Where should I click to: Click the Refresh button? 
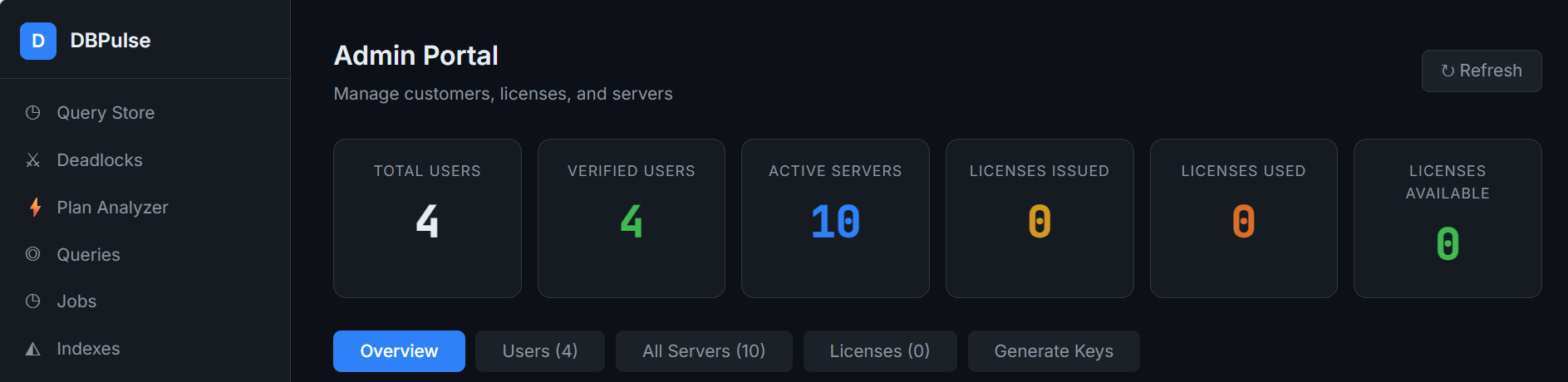(x=1482, y=71)
